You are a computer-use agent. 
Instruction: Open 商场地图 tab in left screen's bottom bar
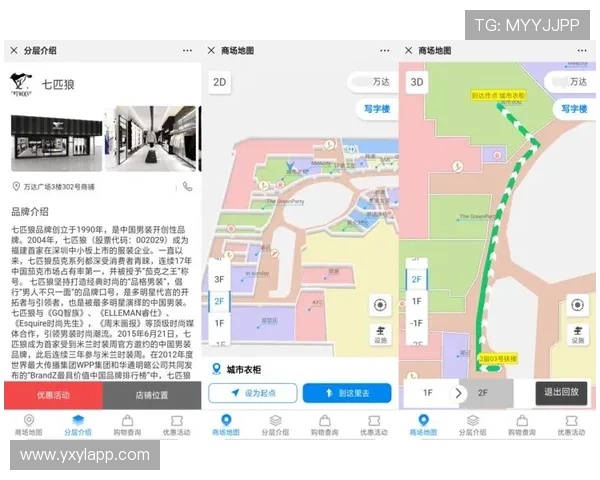[x=28, y=425]
